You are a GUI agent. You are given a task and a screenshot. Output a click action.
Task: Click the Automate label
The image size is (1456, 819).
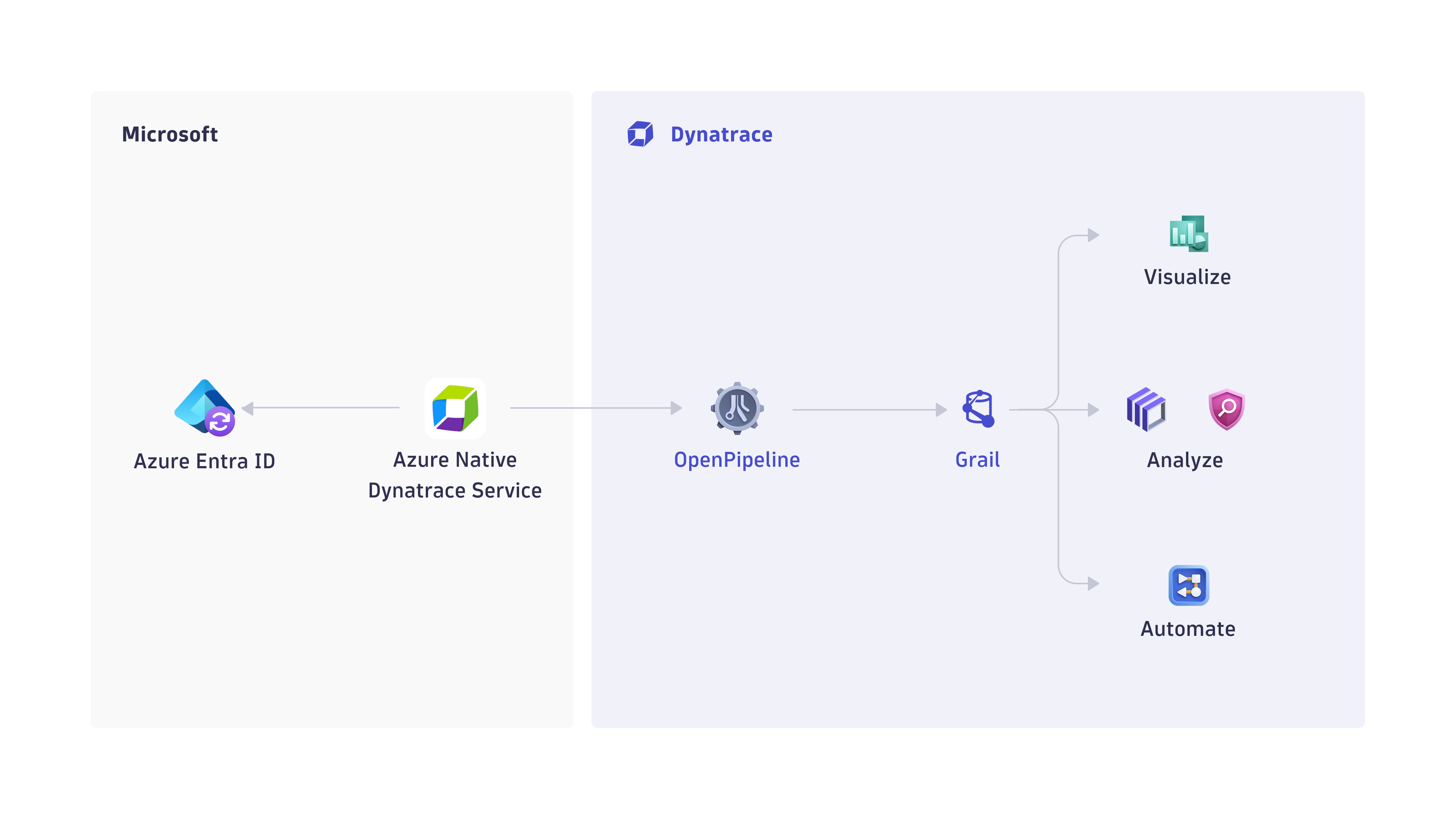(x=1188, y=629)
